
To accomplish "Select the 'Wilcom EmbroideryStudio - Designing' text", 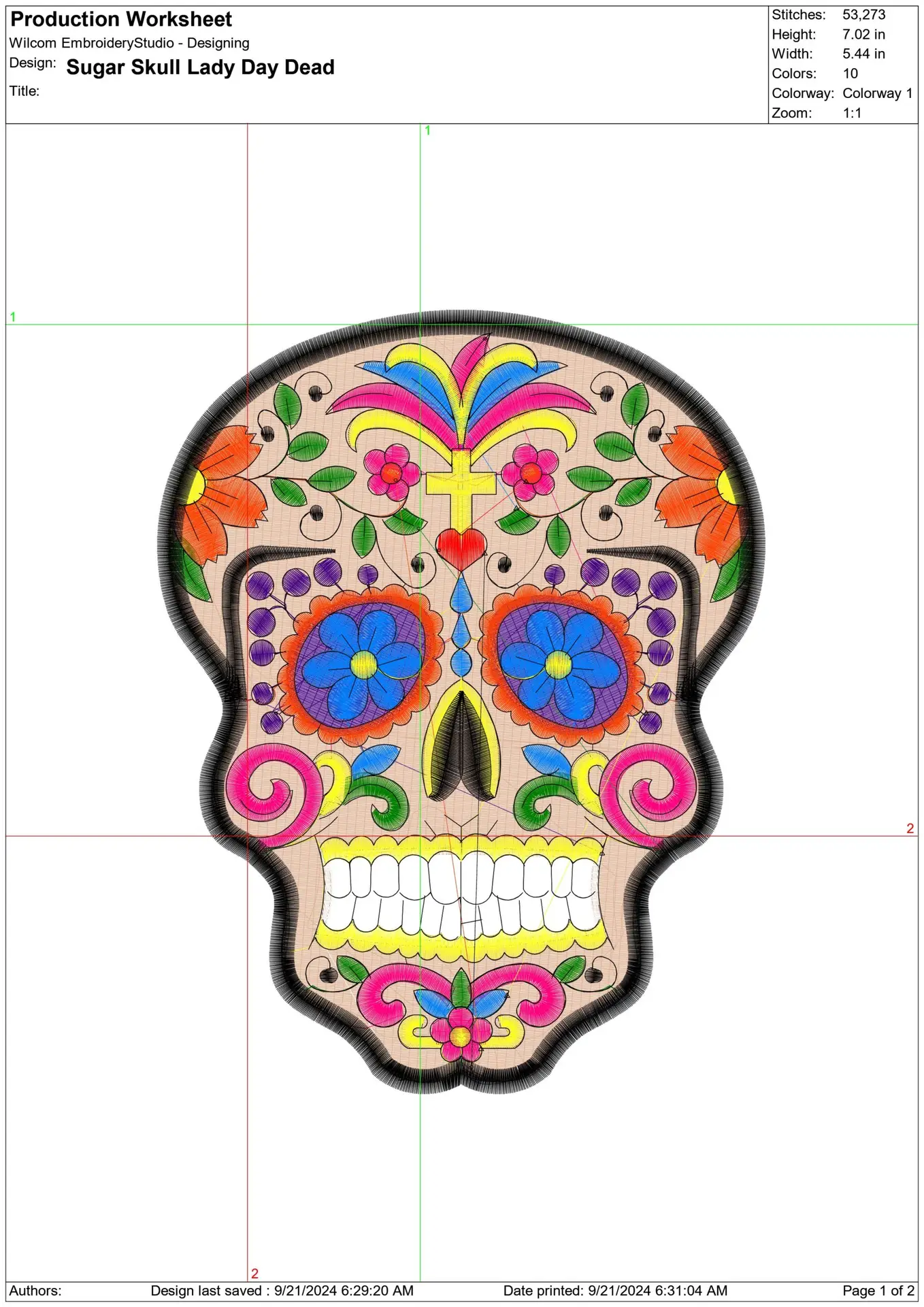I will 129,43.
